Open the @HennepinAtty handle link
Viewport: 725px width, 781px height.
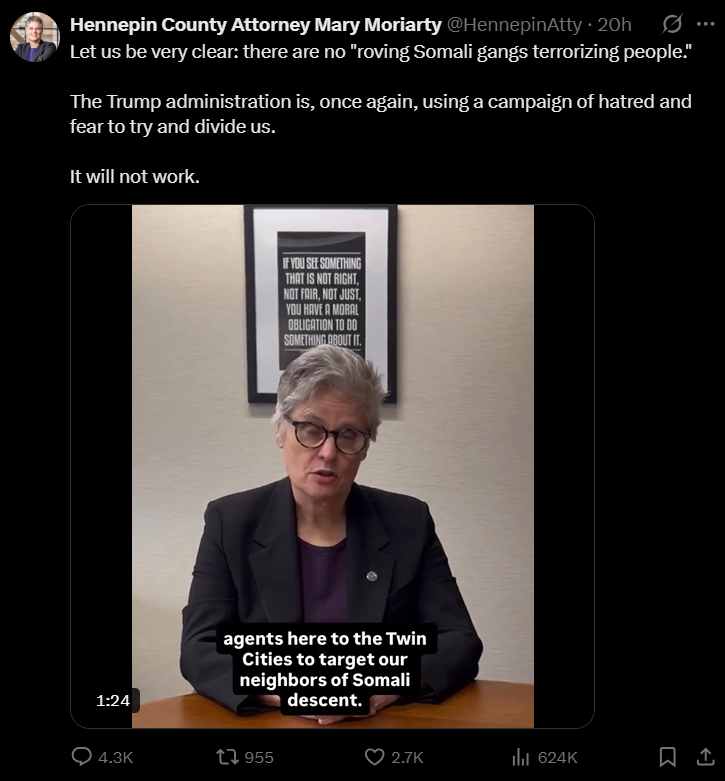pyautogui.click(x=514, y=24)
